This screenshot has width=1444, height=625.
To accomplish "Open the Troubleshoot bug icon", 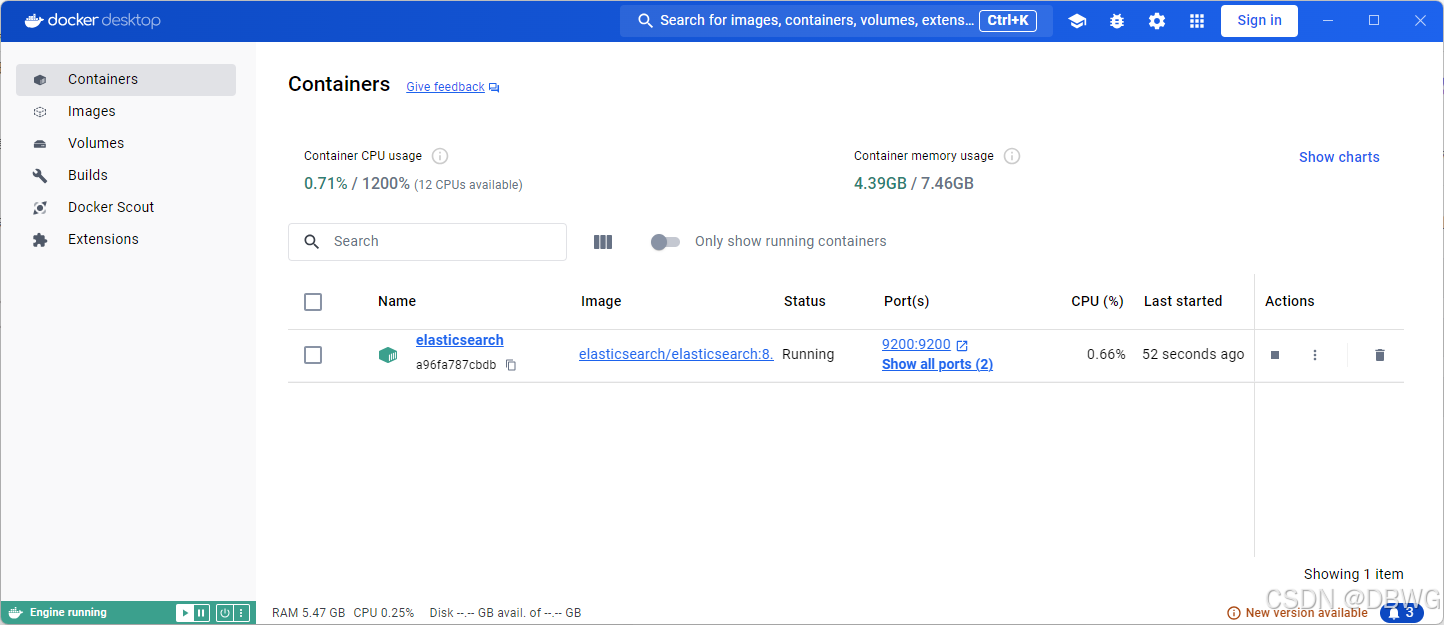I will click(x=1117, y=21).
